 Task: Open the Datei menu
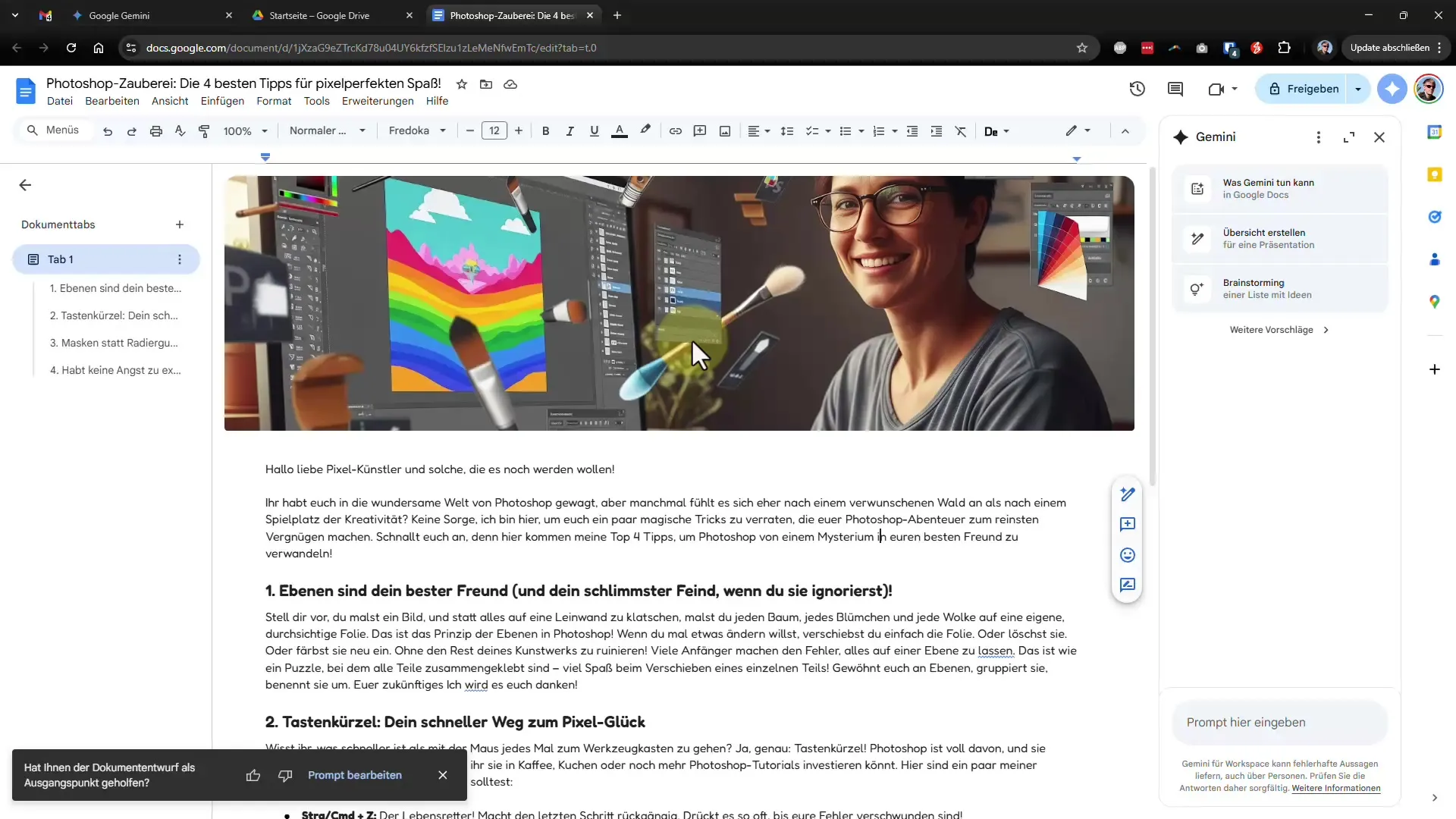60,101
